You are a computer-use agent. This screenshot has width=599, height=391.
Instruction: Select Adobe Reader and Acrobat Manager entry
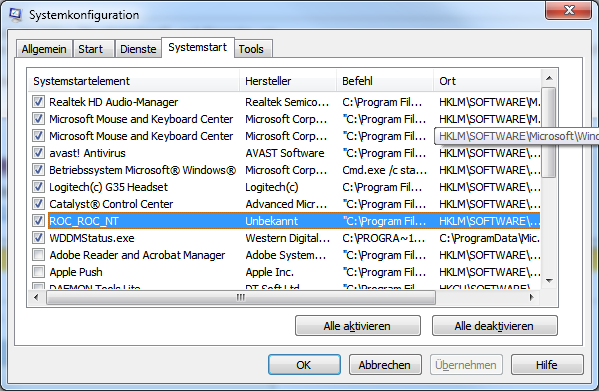pyautogui.click(x=137, y=255)
